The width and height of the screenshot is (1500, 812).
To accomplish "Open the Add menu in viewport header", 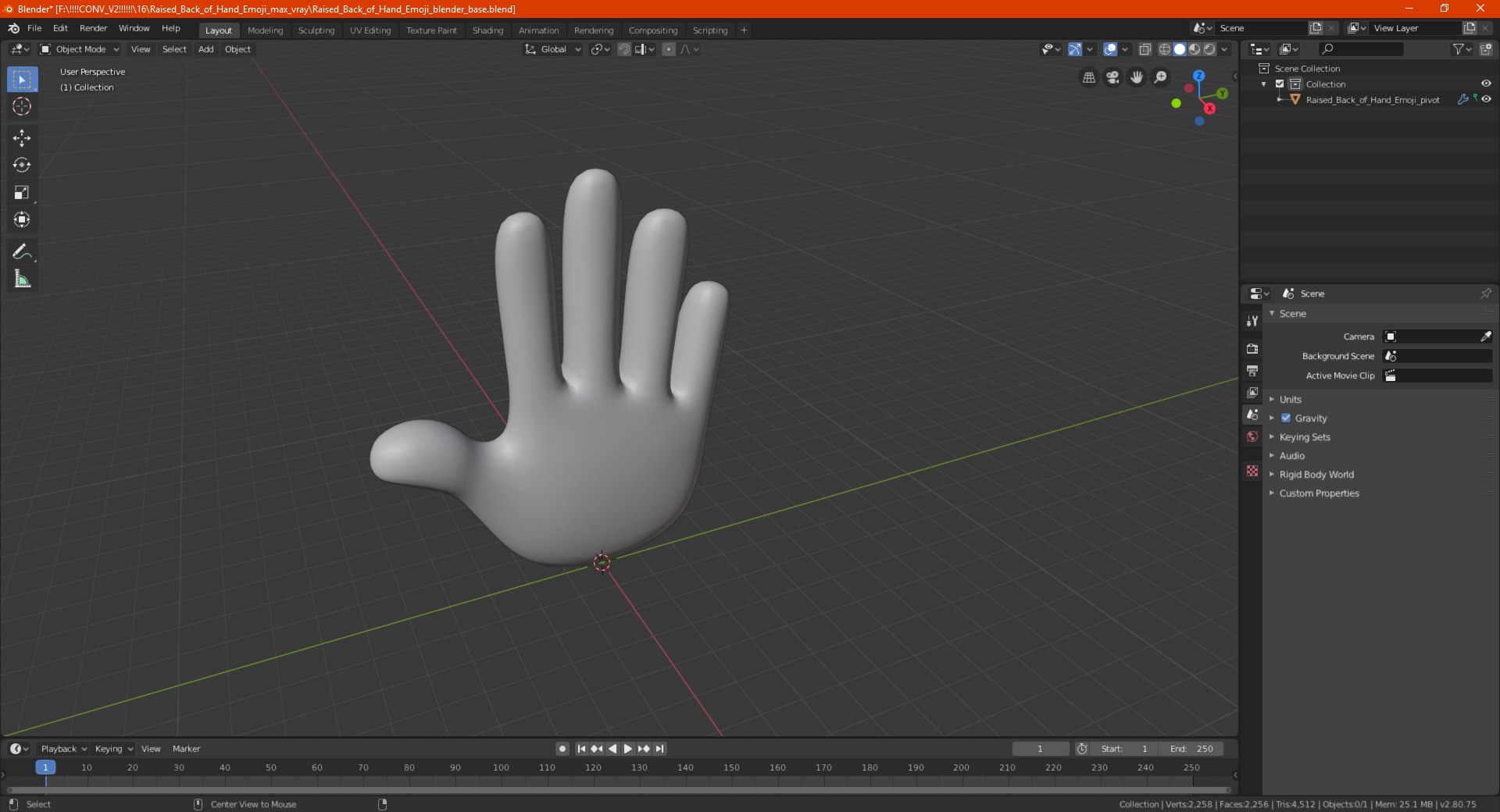I will [206, 49].
